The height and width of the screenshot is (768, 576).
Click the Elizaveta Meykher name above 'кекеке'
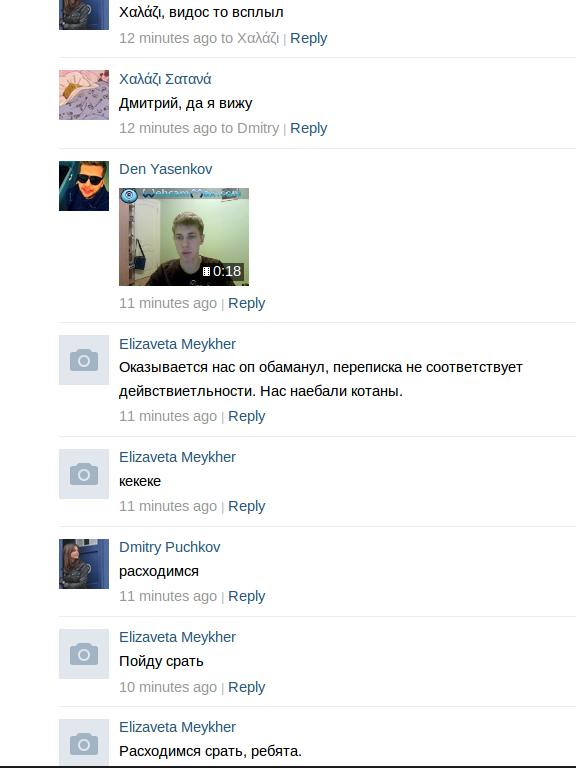[x=177, y=457]
